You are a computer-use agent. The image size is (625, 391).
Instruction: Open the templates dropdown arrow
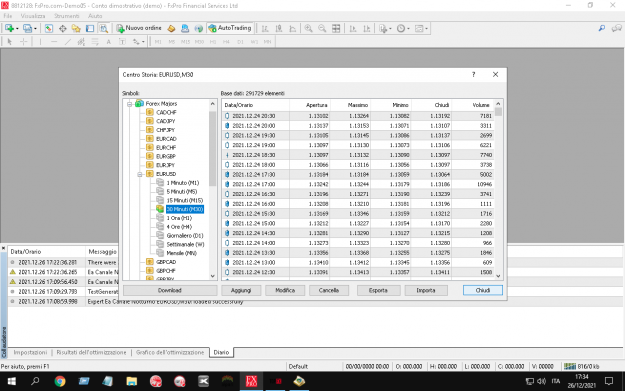tap(426, 28)
